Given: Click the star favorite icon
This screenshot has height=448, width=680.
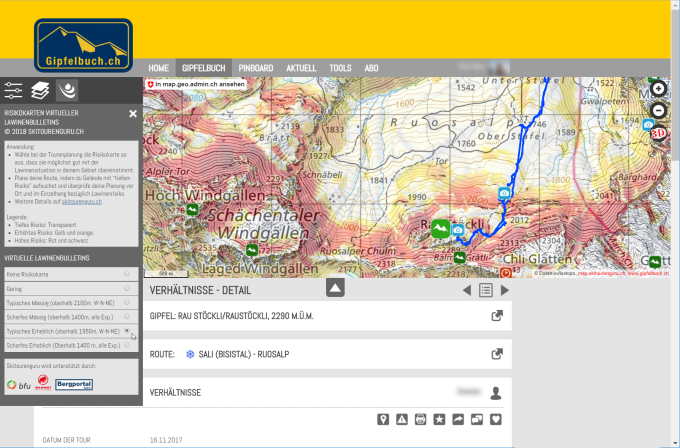Looking at the screenshot, I should click(x=439, y=419).
